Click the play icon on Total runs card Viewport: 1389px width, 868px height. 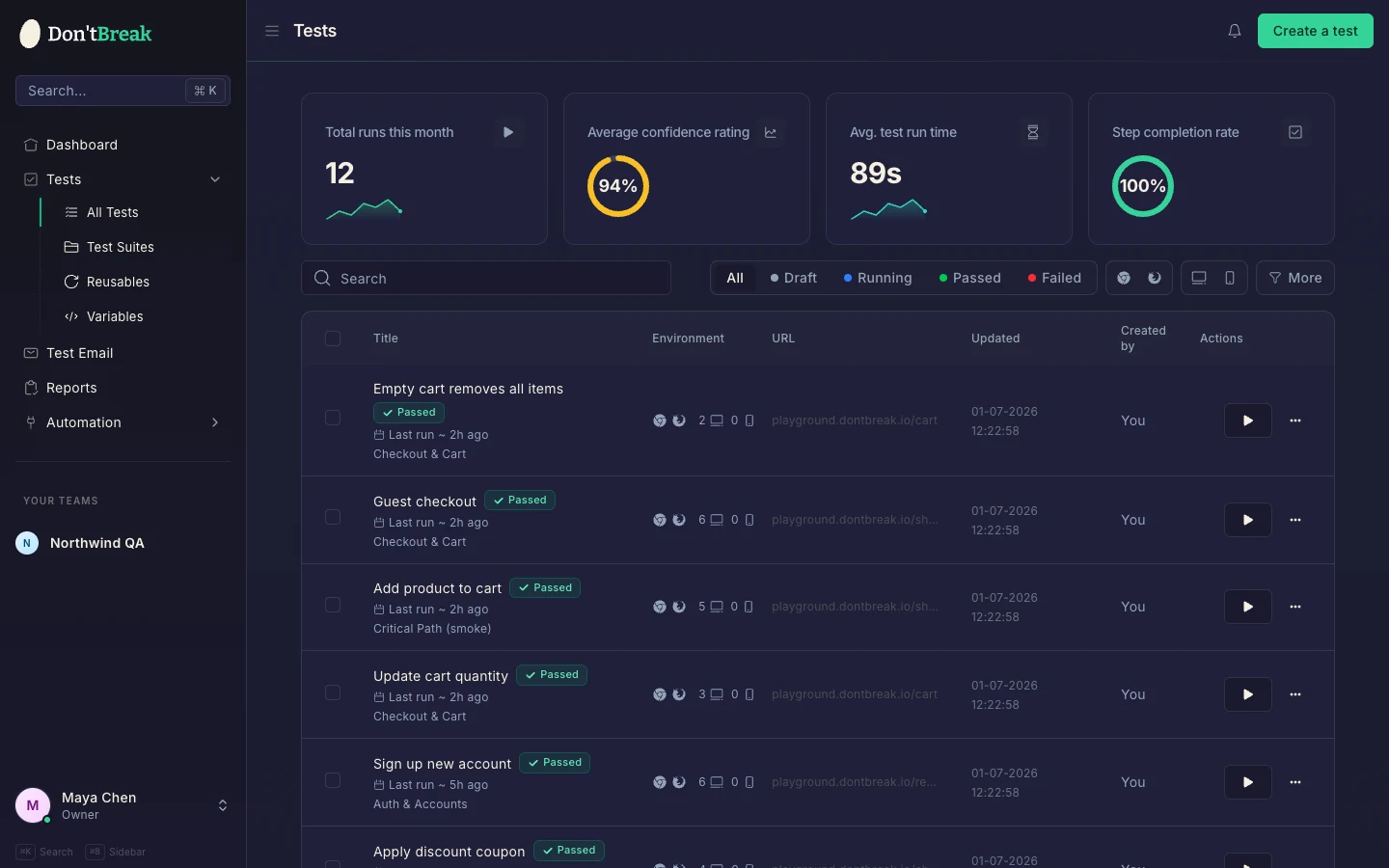coord(508,132)
